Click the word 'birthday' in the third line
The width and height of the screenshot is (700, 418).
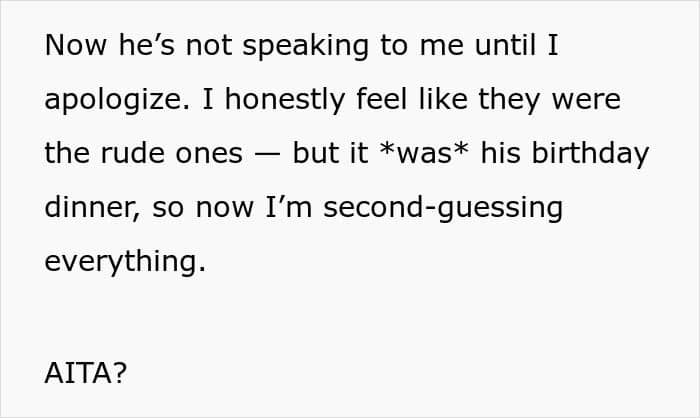pyautogui.click(x=590, y=155)
